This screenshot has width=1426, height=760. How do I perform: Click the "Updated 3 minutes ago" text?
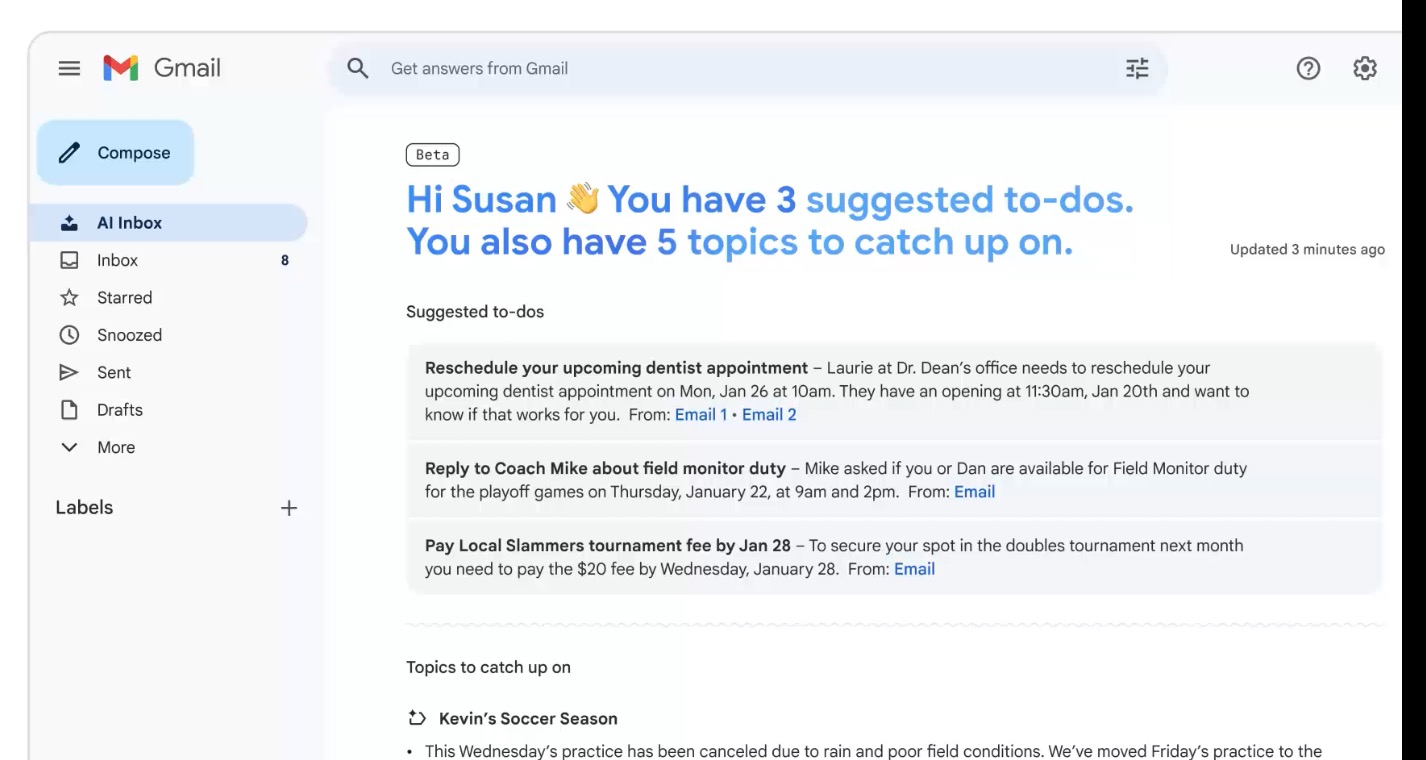(1307, 249)
